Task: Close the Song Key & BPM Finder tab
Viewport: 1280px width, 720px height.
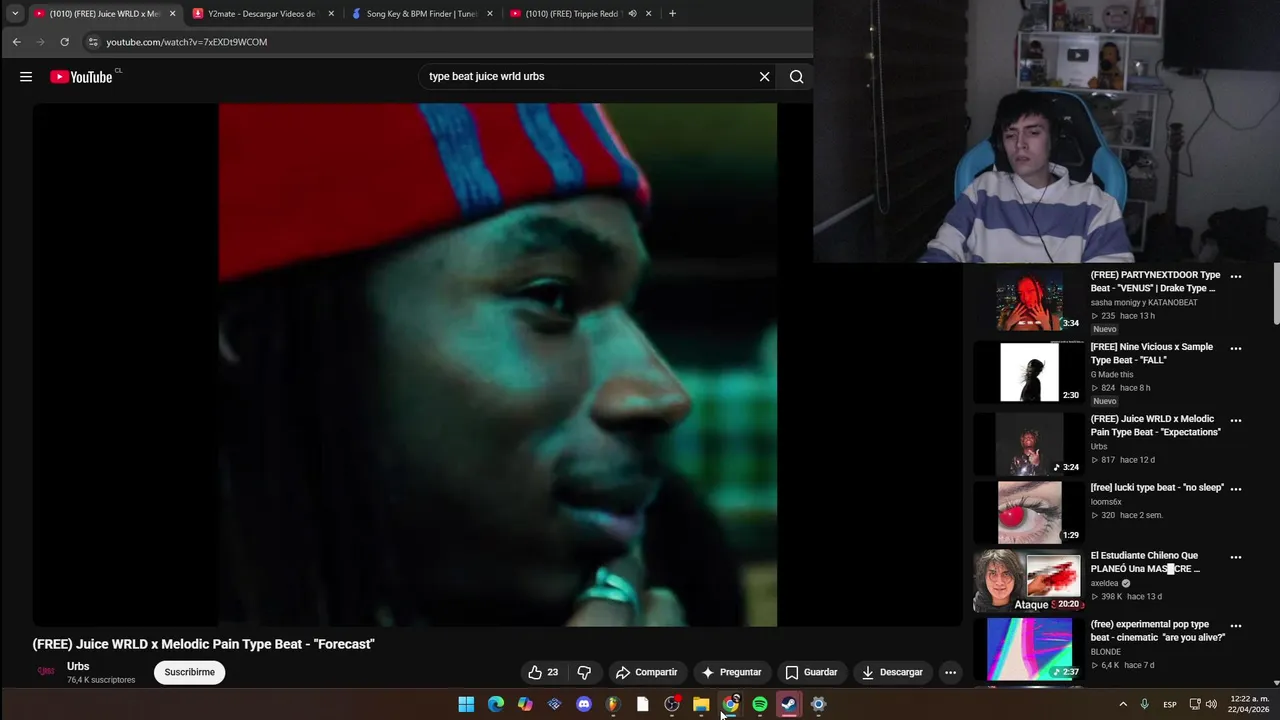Action: [x=490, y=14]
